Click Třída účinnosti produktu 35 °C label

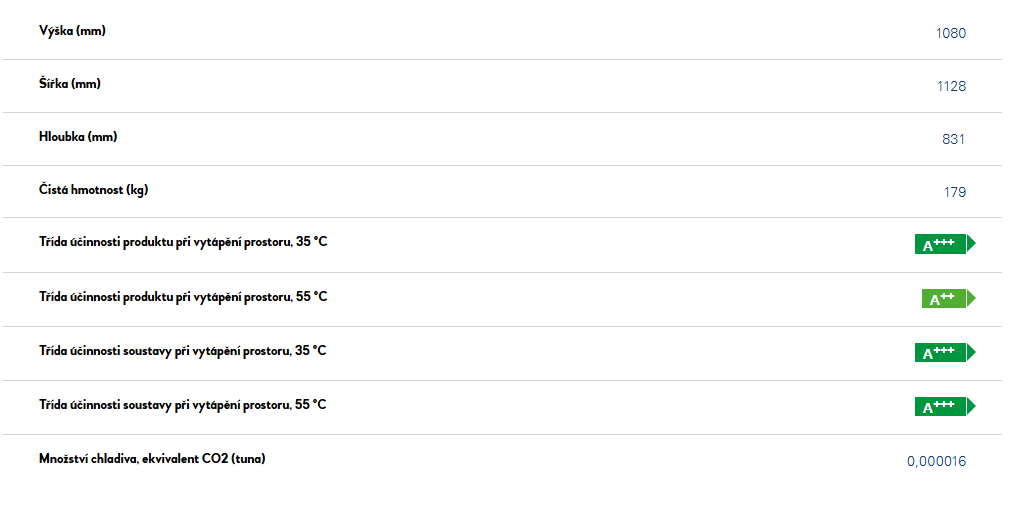point(183,242)
